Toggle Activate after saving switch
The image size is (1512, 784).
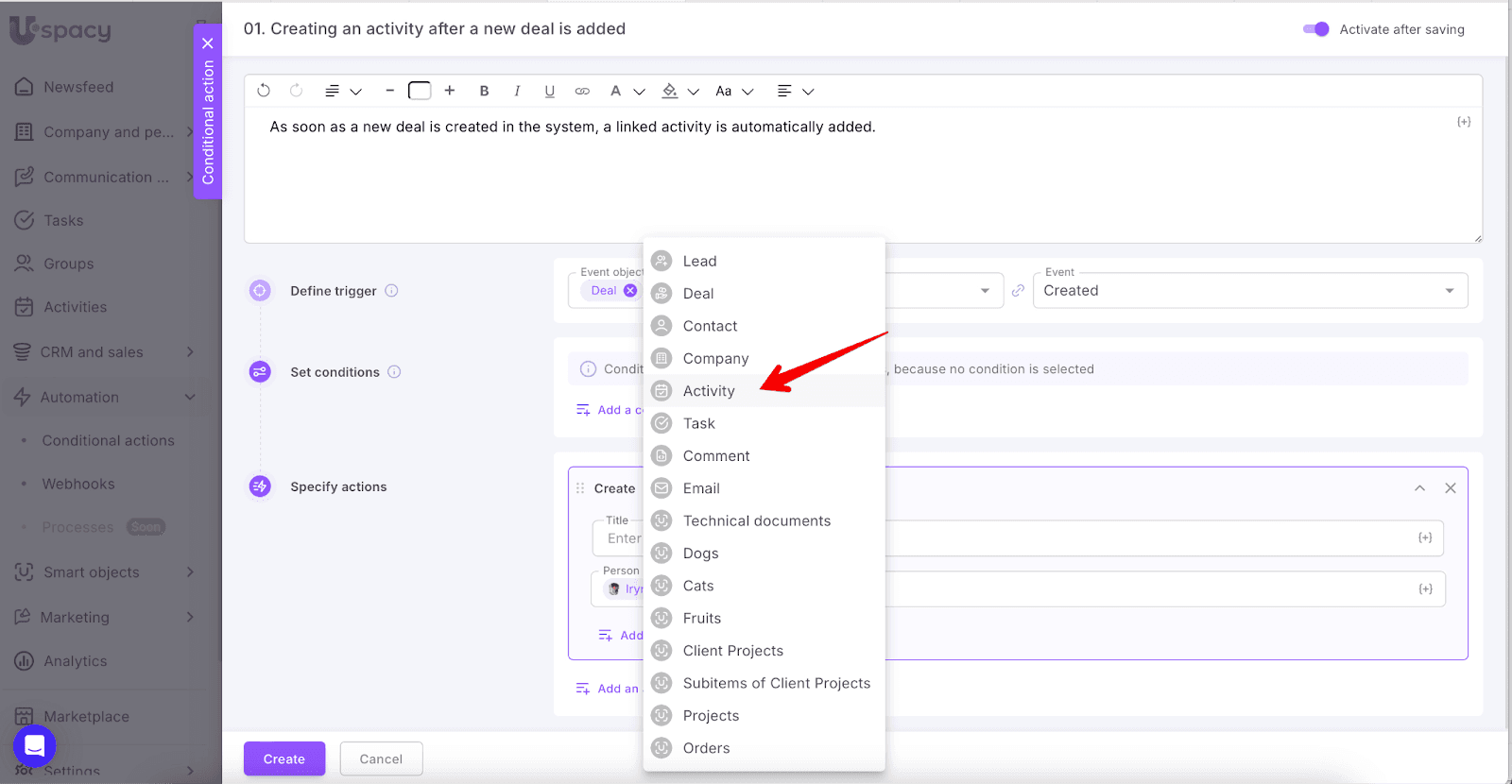pos(1315,29)
